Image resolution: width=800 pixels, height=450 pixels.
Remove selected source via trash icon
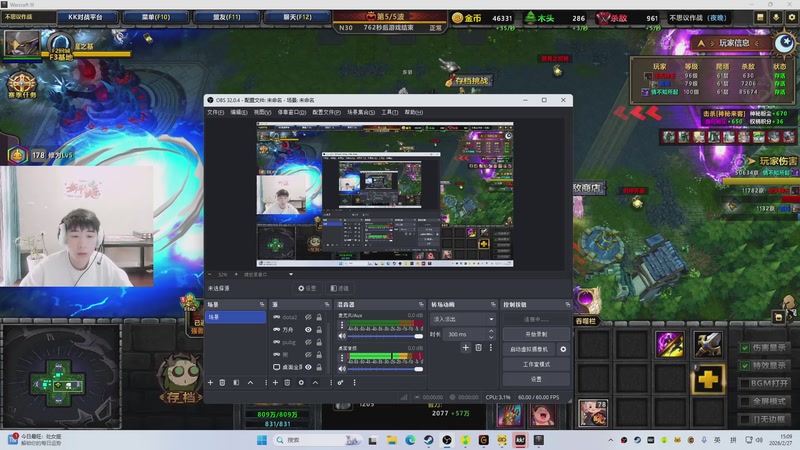pyautogui.click(x=287, y=382)
